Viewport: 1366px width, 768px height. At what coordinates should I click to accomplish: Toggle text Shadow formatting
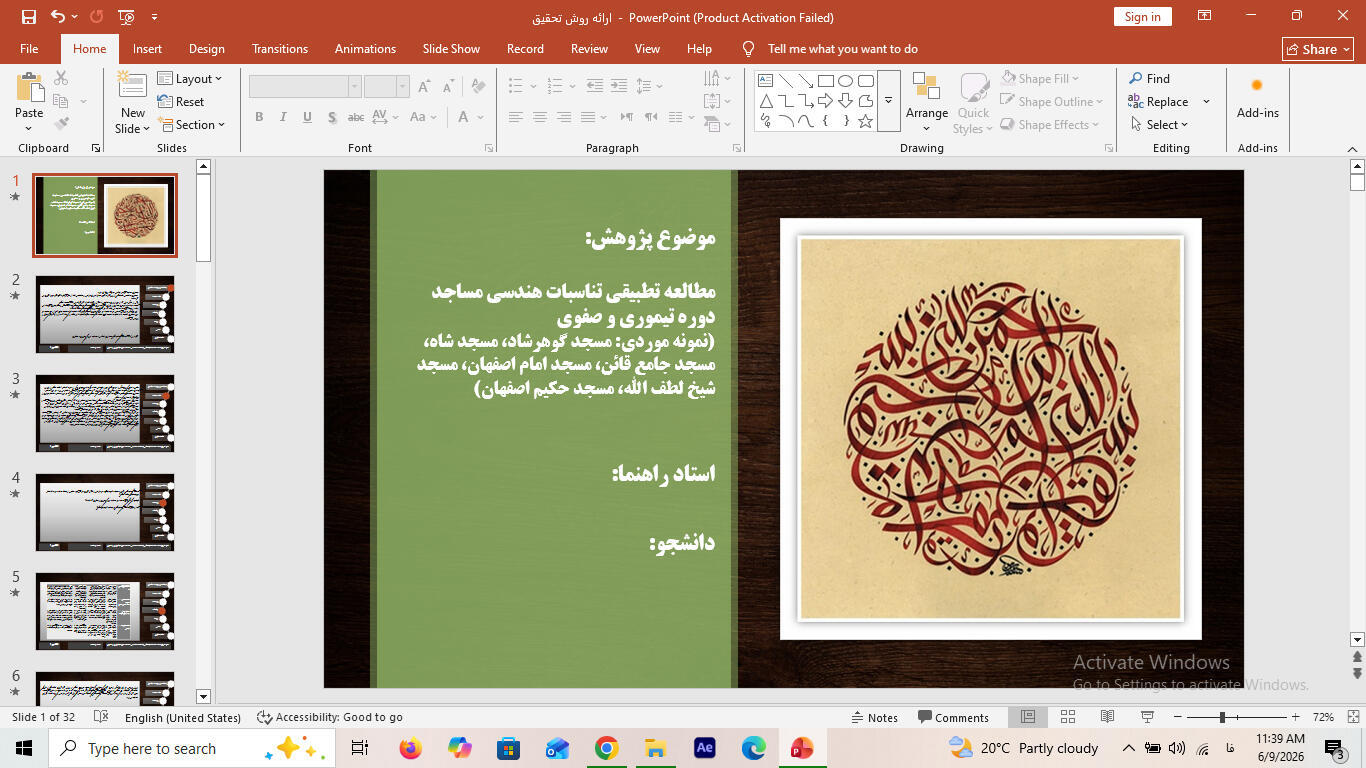pyautogui.click(x=332, y=117)
